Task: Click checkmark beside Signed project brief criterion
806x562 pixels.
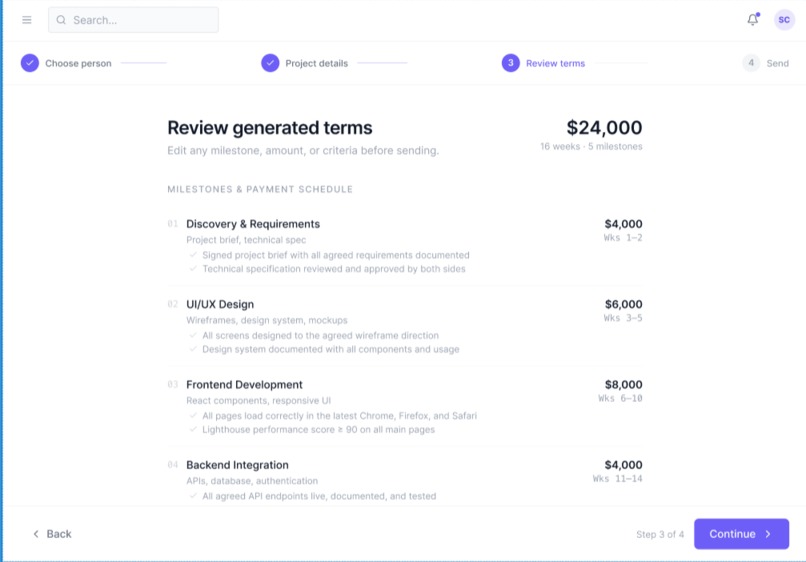Action: (x=193, y=255)
